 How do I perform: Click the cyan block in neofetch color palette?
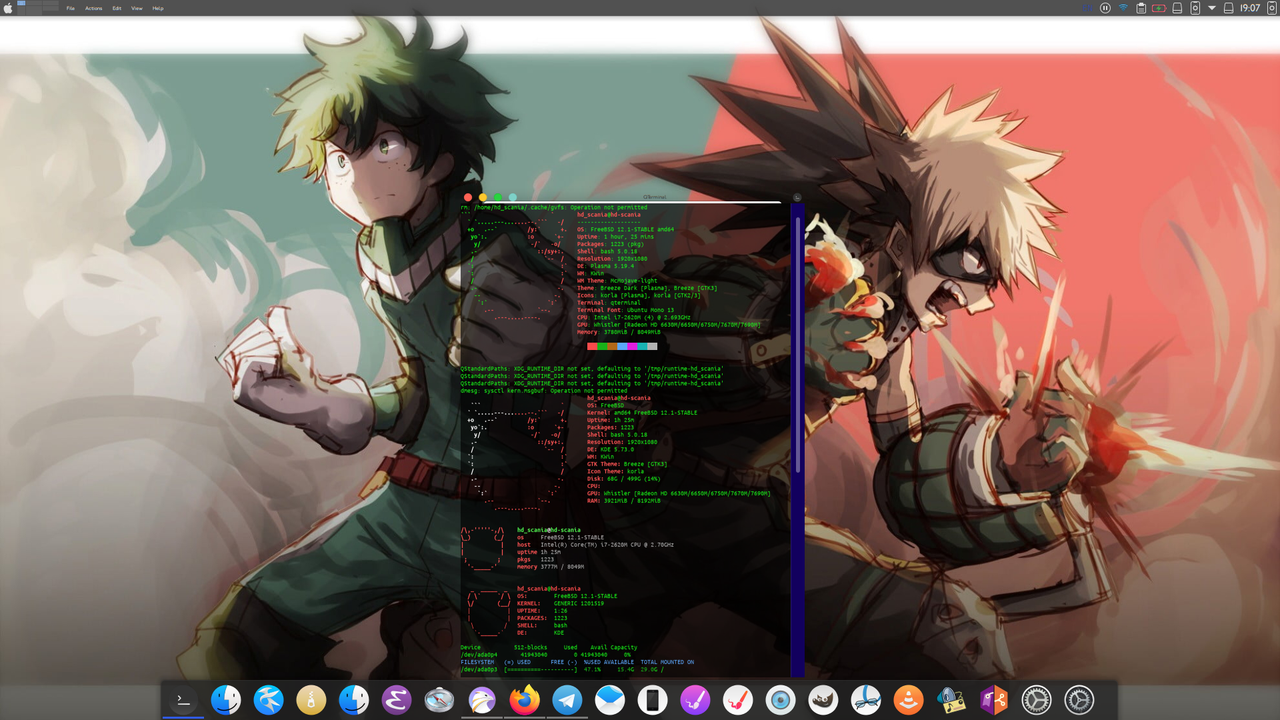[x=643, y=346]
